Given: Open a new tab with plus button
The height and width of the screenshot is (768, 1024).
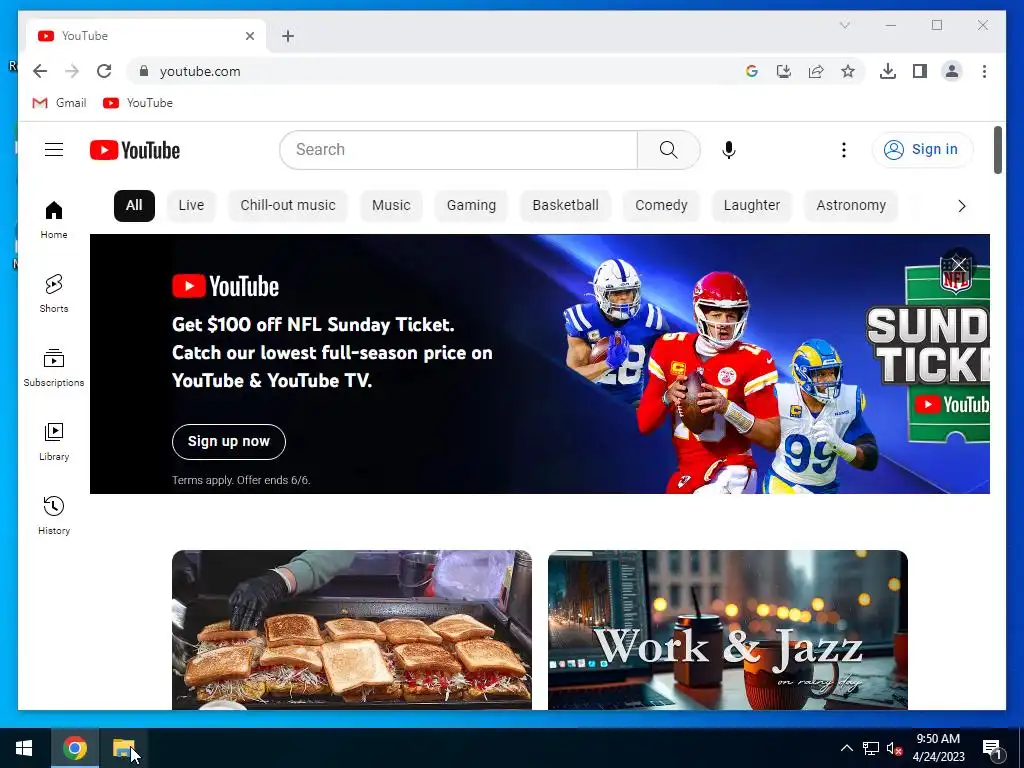Looking at the screenshot, I should tap(288, 36).
